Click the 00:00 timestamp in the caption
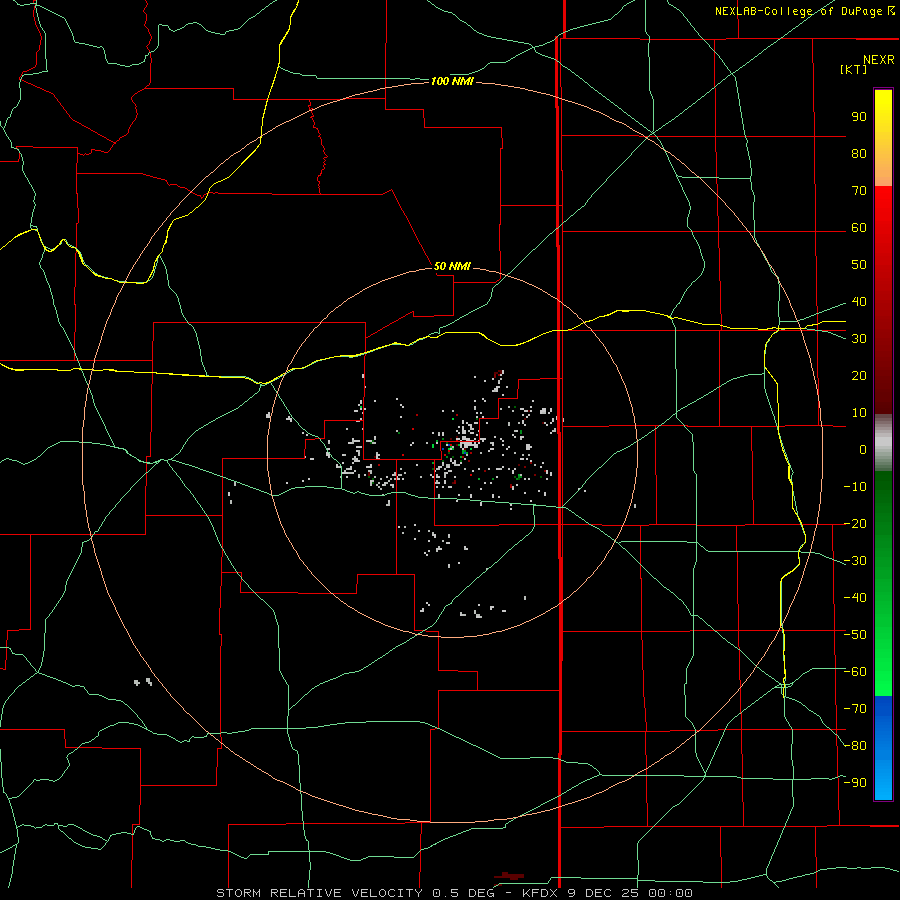 [670, 893]
